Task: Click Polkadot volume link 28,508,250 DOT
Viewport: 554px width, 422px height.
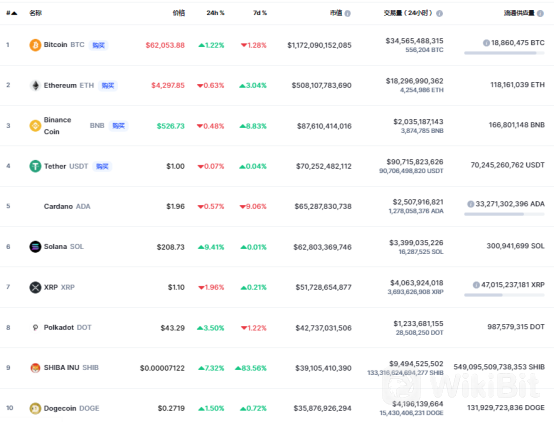Action: click(419, 333)
